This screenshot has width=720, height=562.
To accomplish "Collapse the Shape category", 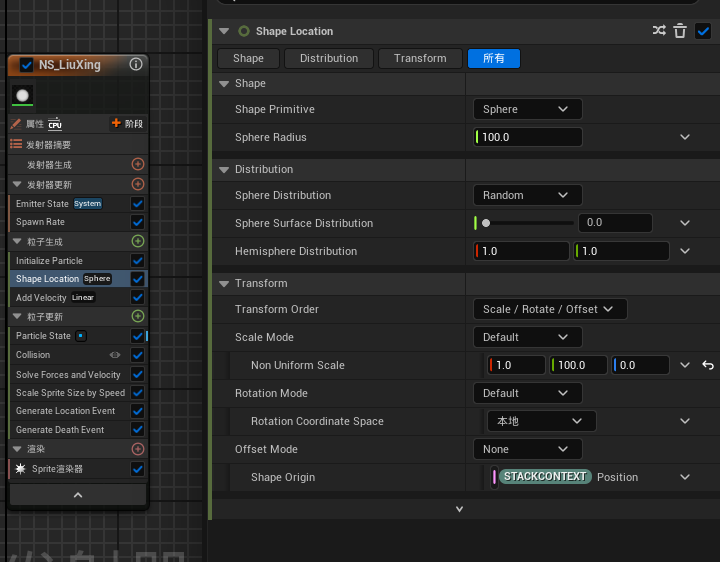I will [x=224, y=84].
